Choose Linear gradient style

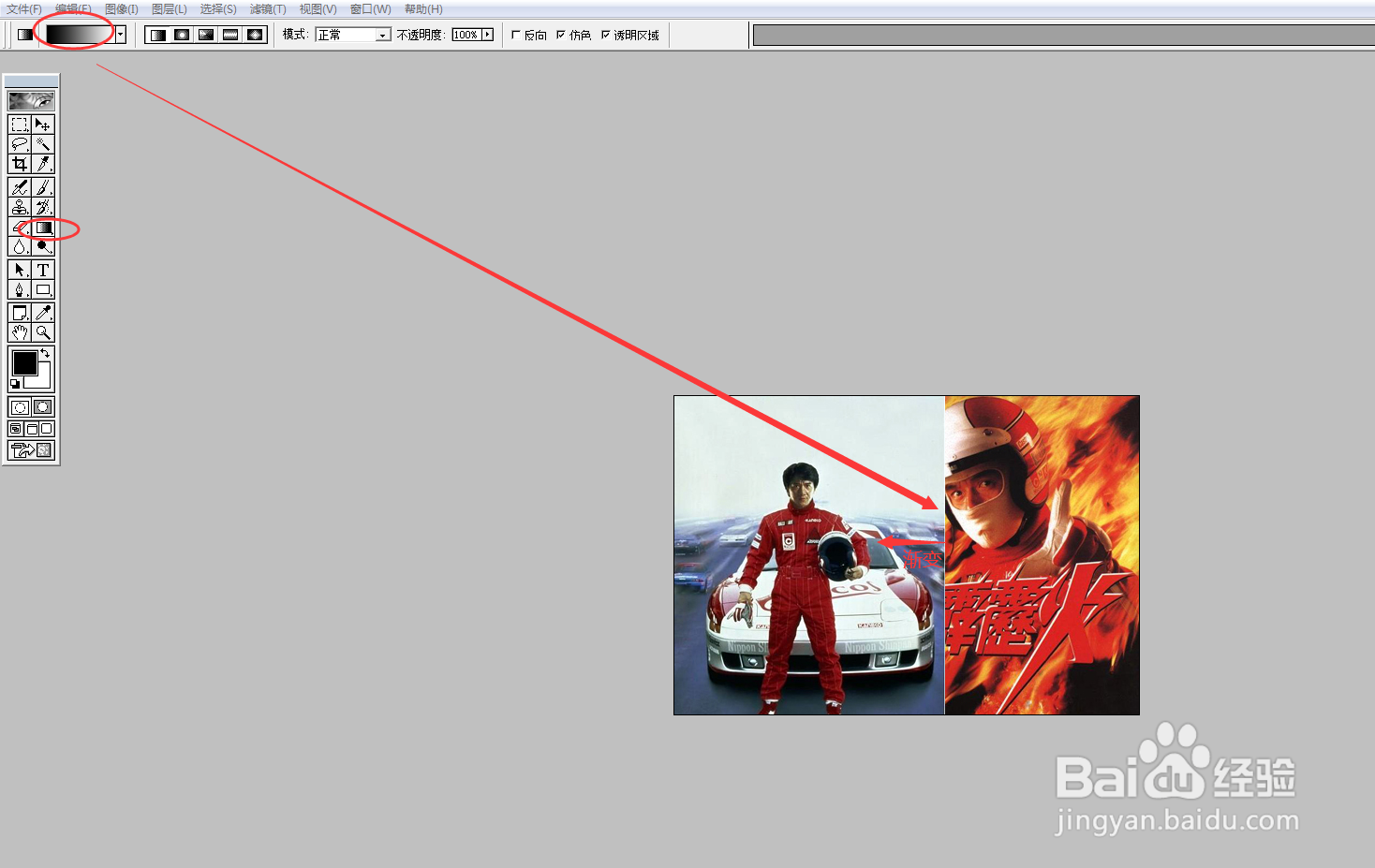pyautogui.click(x=157, y=35)
